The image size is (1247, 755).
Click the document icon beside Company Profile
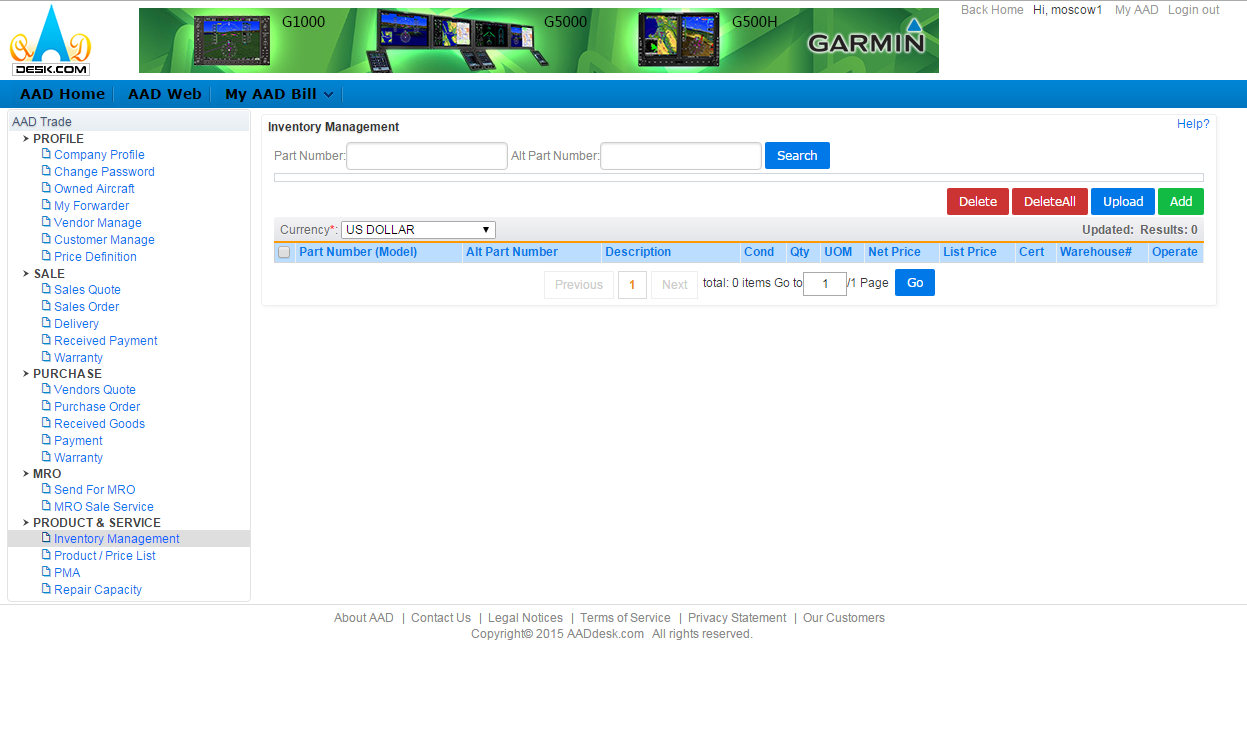(46, 154)
